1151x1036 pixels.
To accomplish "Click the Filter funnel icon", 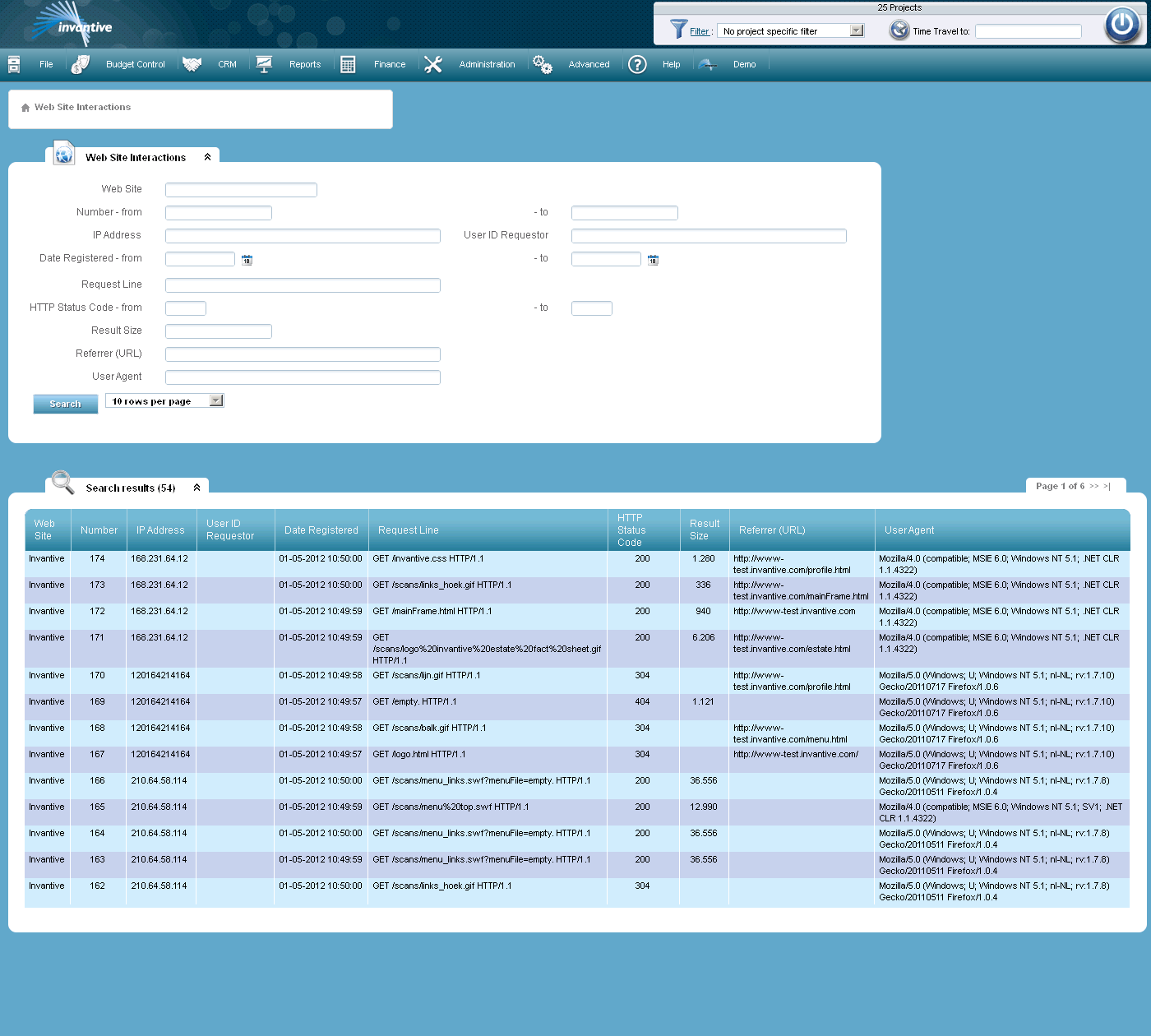I will coord(677,30).
